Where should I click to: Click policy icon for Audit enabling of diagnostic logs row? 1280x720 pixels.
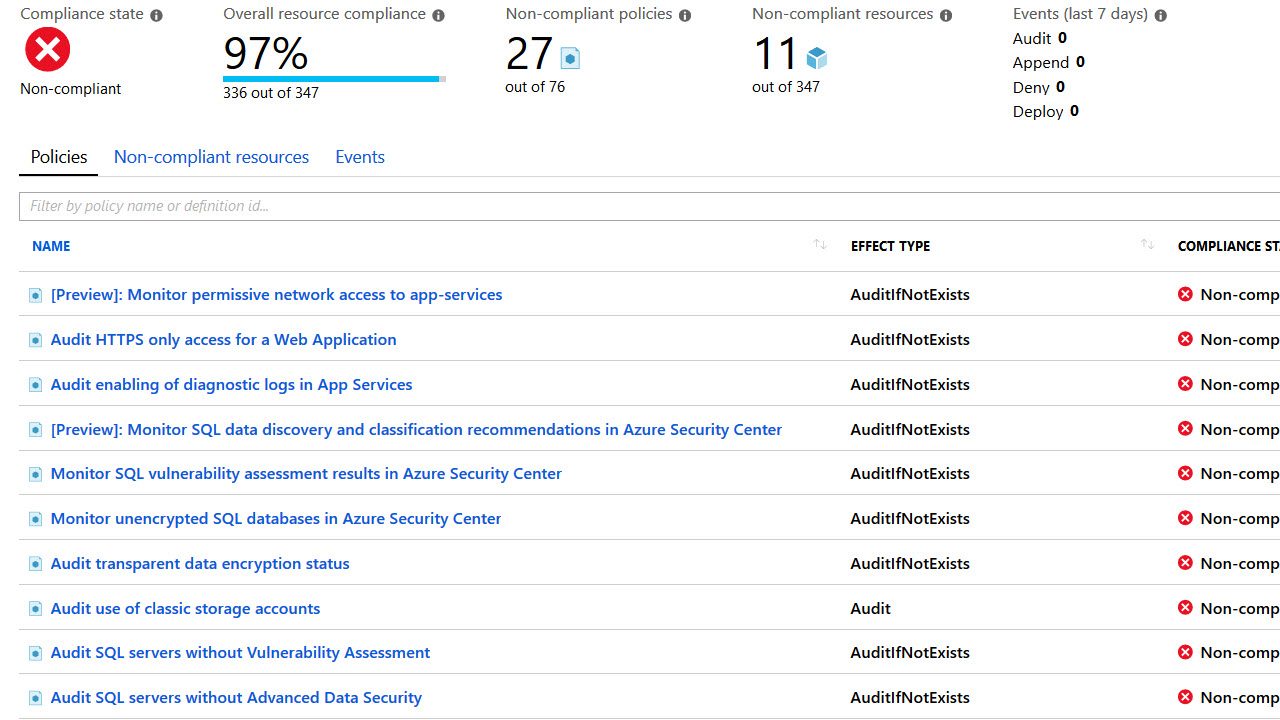click(x=36, y=385)
